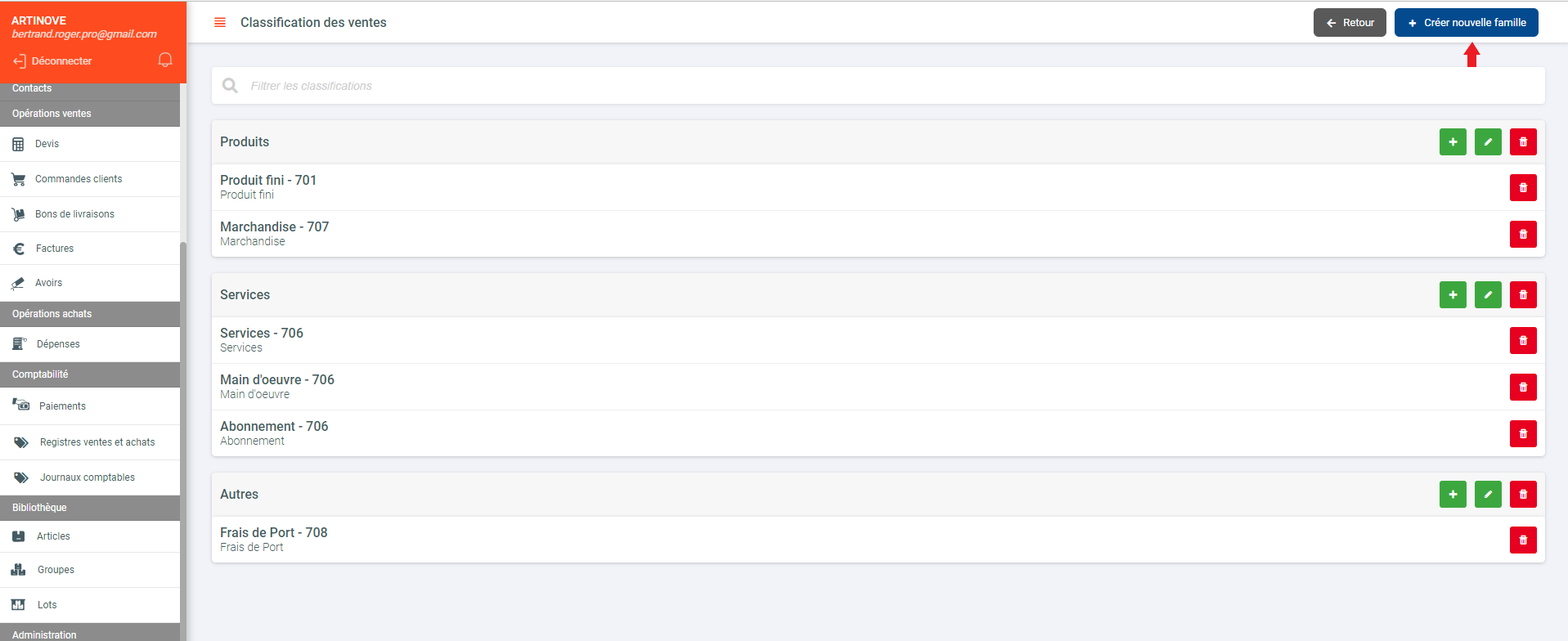Click the hamburger menu icon
This screenshot has height=641, width=1568.
pyautogui.click(x=219, y=23)
